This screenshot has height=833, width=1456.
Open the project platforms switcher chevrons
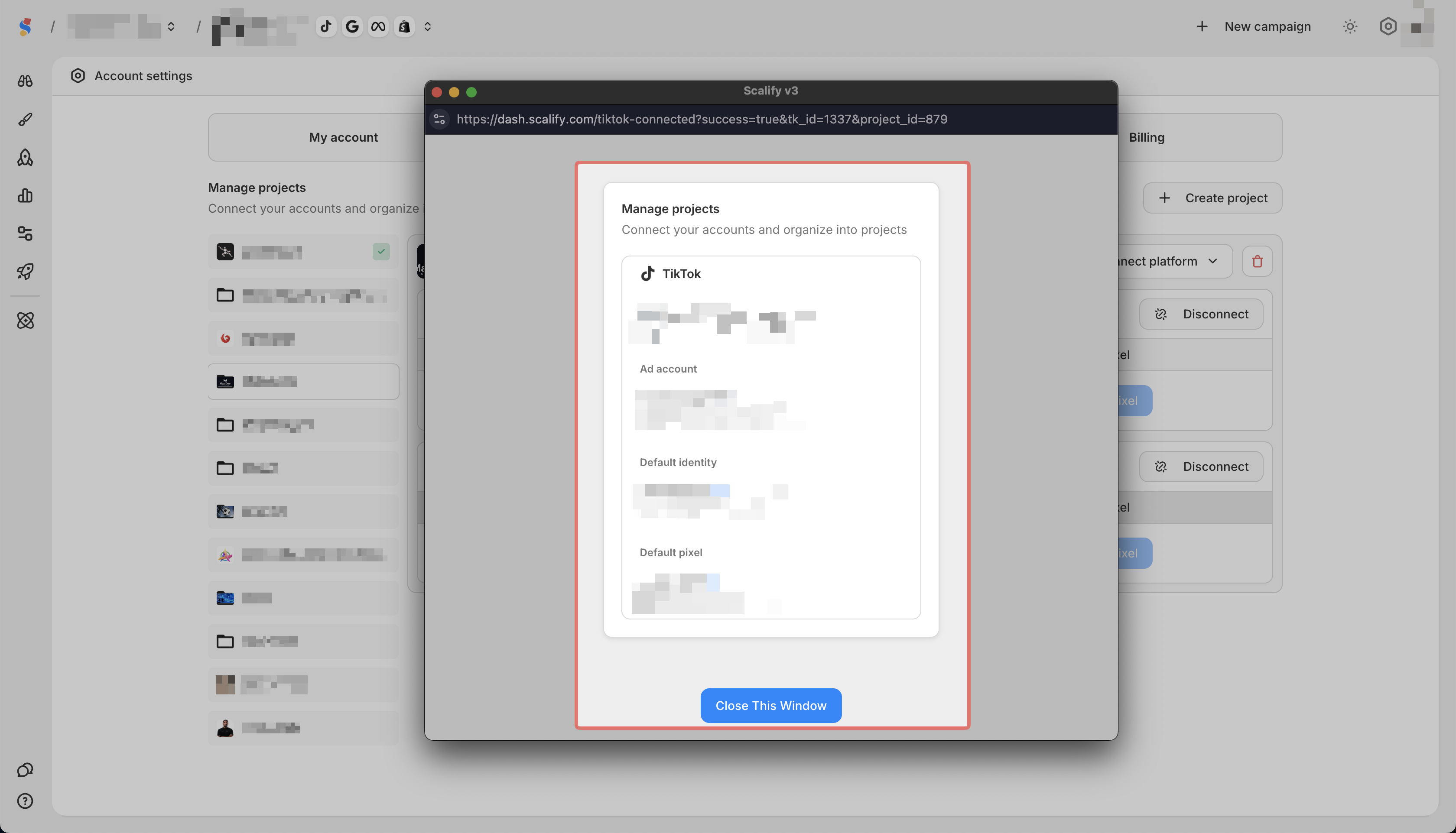tap(428, 26)
